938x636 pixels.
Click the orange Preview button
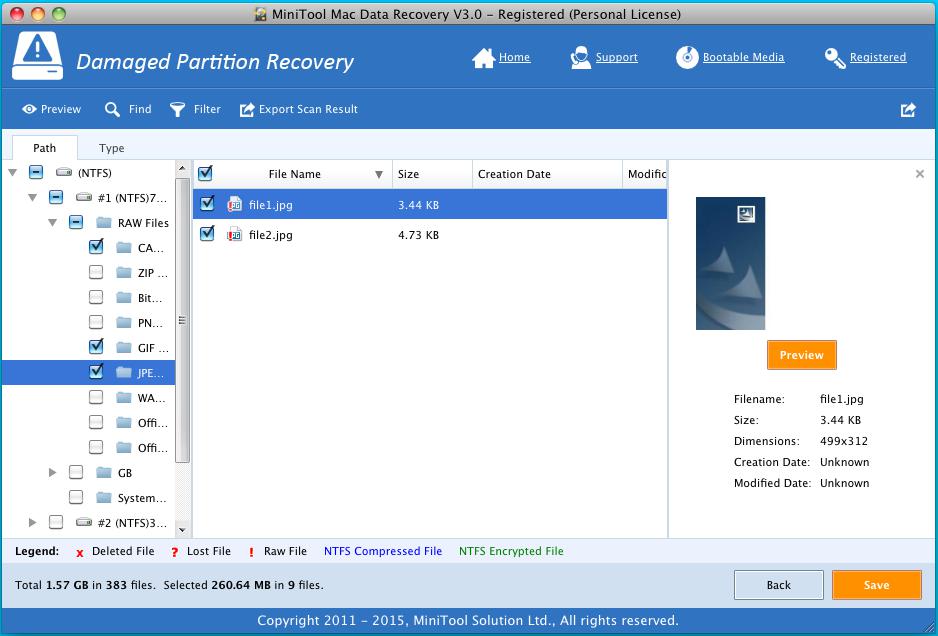point(802,355)
